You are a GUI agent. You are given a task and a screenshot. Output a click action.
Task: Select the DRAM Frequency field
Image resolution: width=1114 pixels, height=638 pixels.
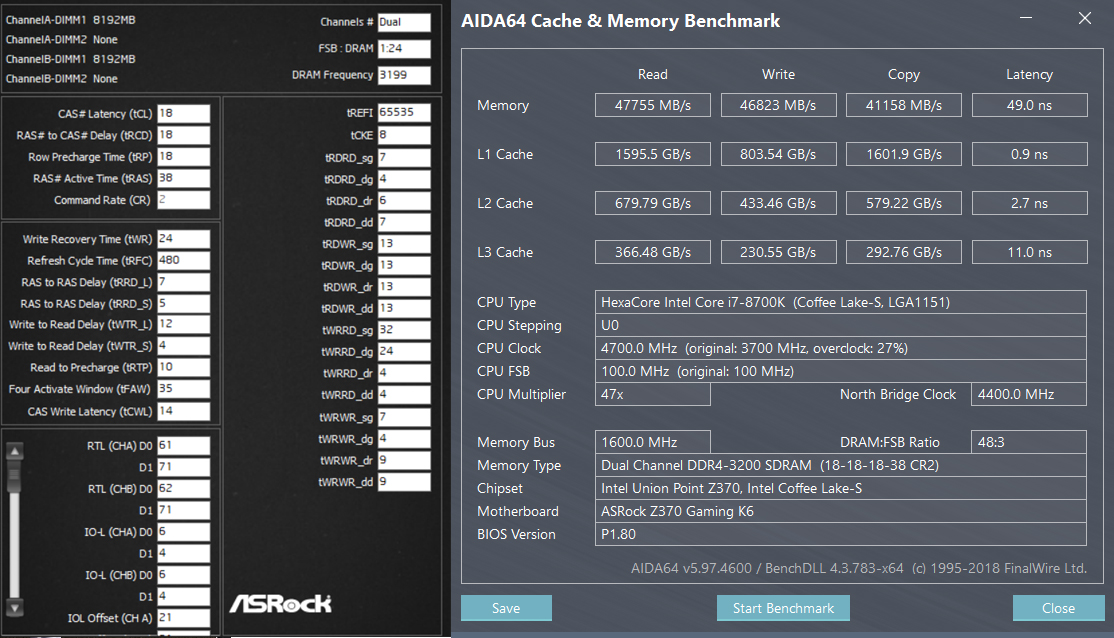(404, 75)
